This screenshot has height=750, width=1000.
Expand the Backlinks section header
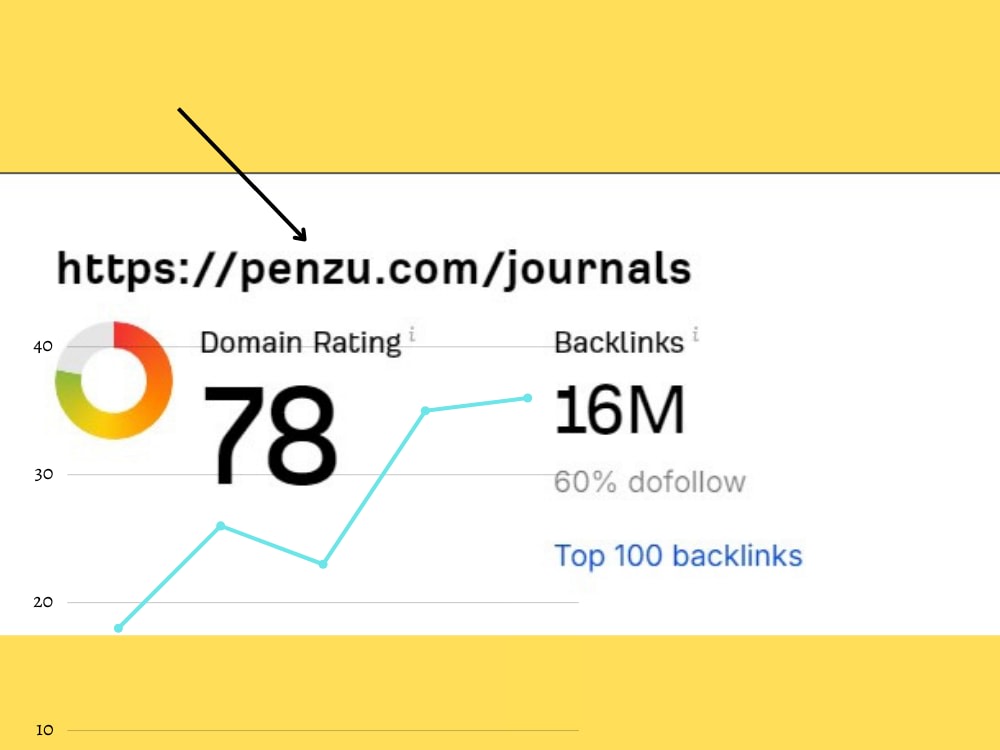(x=620, y=342)
